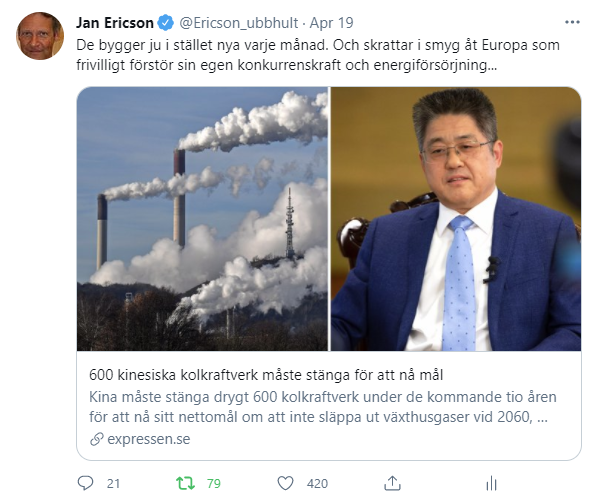
Task: Like the tweet with heart icon
Action: pos(285,483)
